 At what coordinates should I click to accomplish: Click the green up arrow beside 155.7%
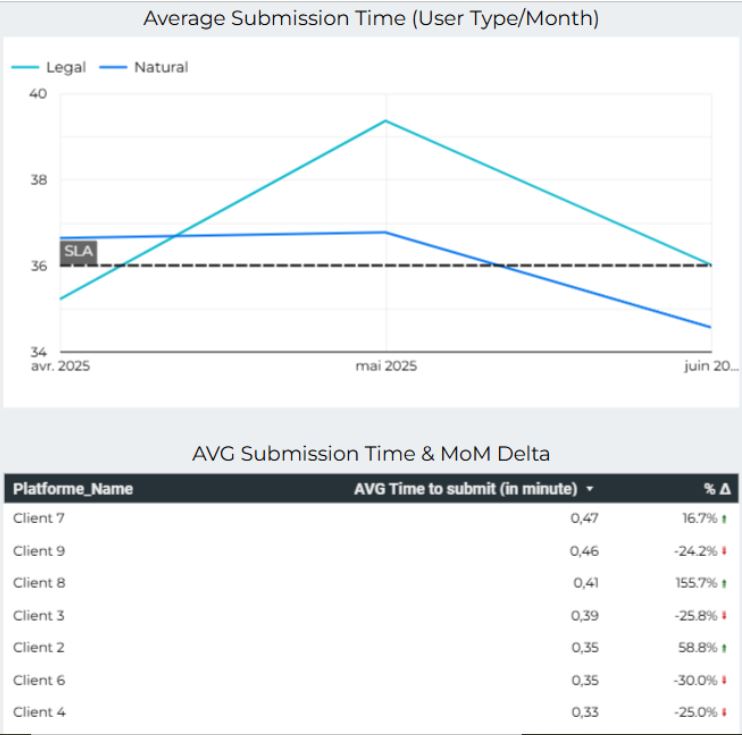[x=724, y=583]
